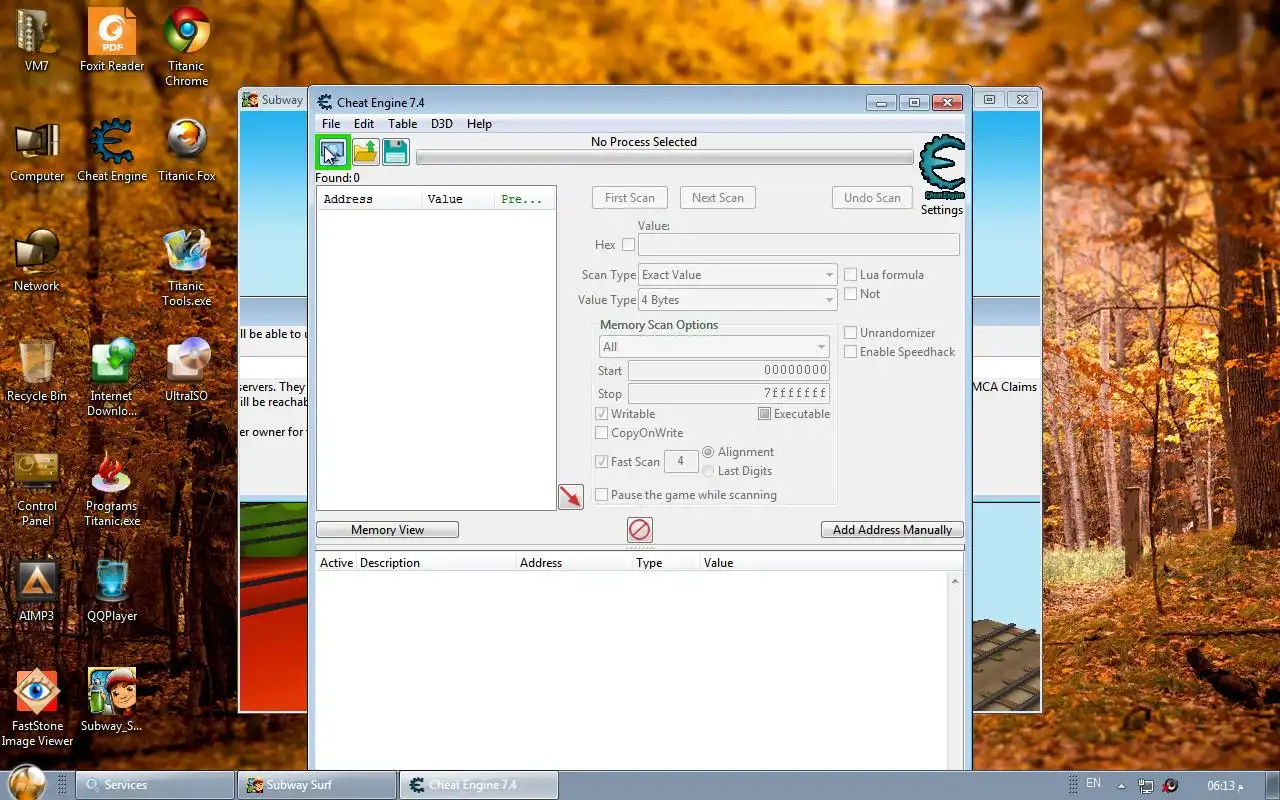Open Titanic Fox desktop icon

[187, 151]
